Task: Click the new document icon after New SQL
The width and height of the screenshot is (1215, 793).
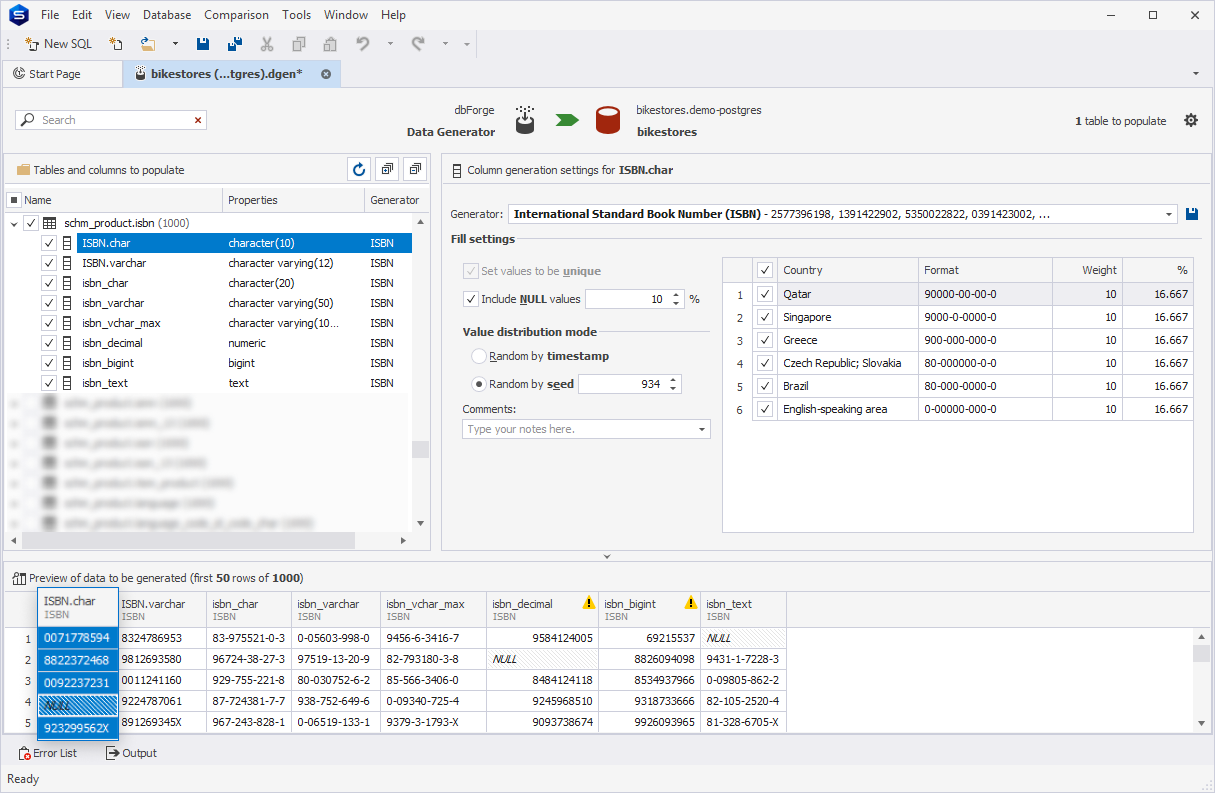Action: click(x=116, y=44)
